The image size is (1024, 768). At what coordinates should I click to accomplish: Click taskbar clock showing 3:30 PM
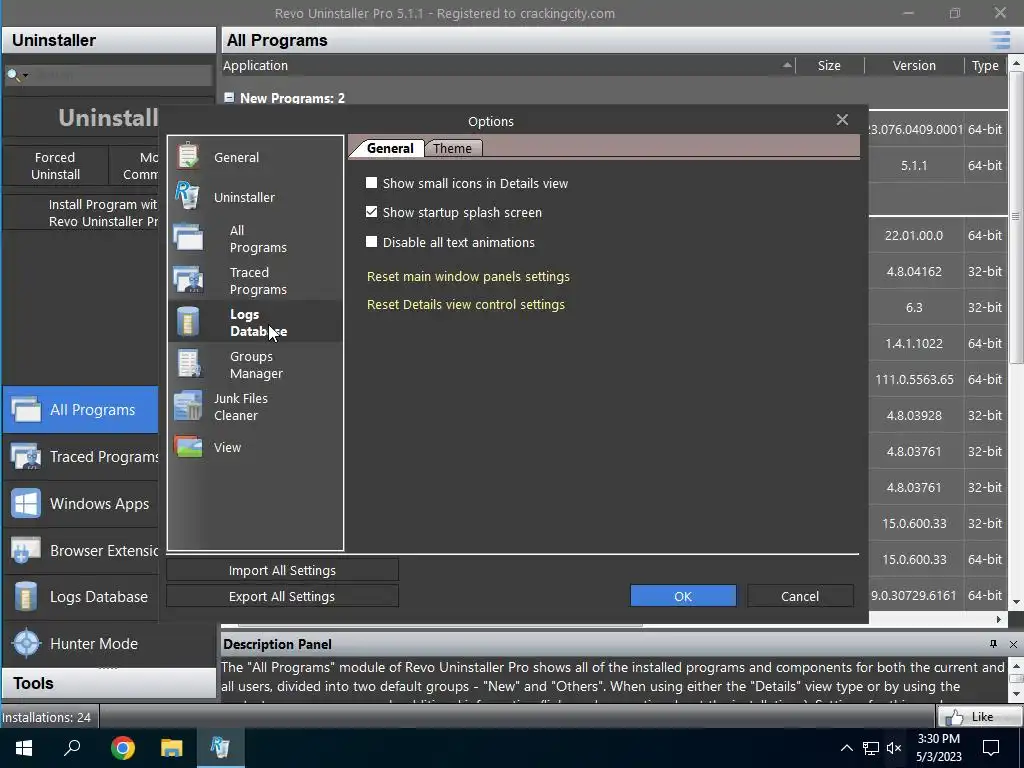coord(938,748)
